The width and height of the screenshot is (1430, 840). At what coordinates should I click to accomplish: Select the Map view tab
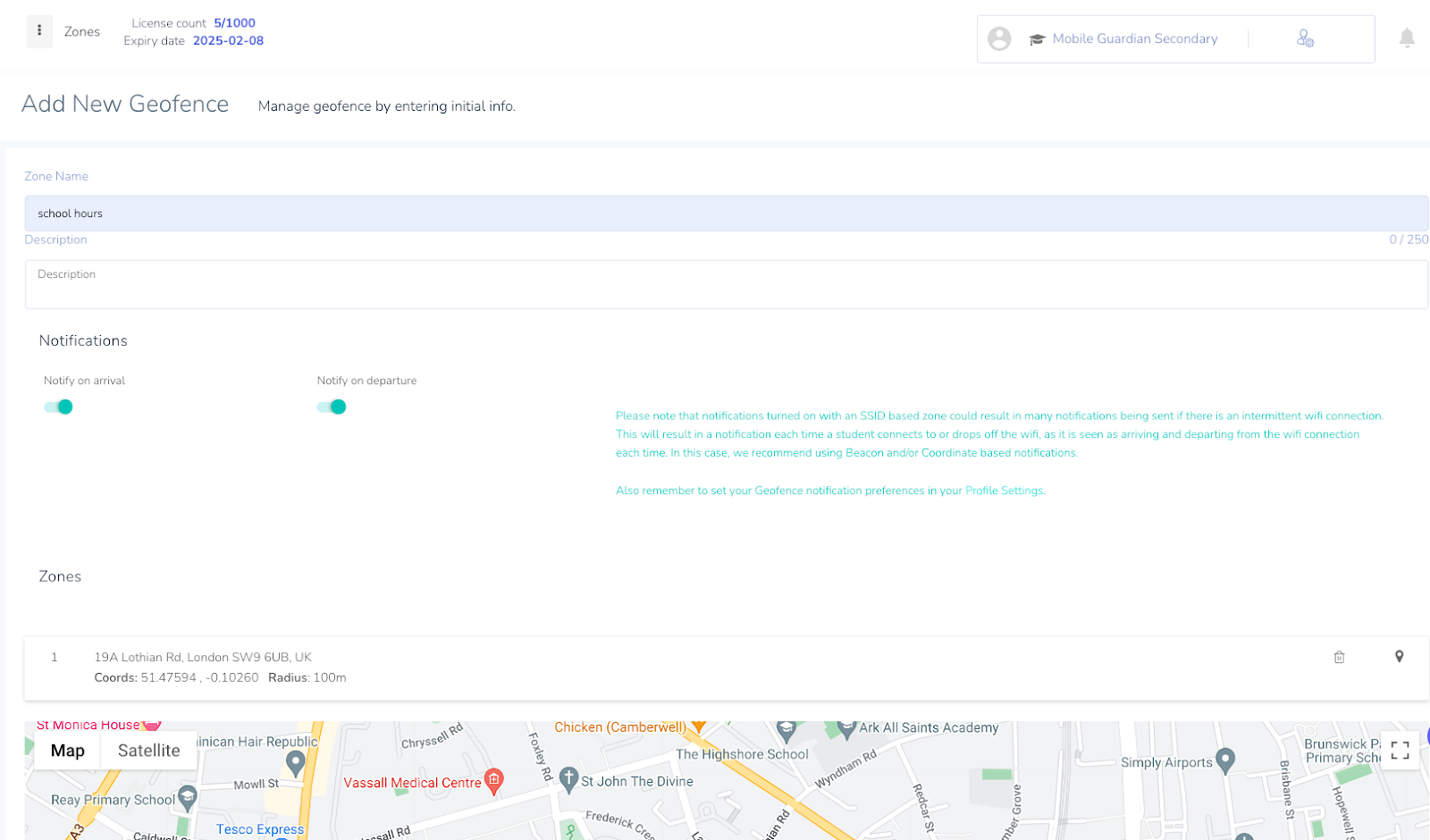pyautogui.click(x=68, y=751)
